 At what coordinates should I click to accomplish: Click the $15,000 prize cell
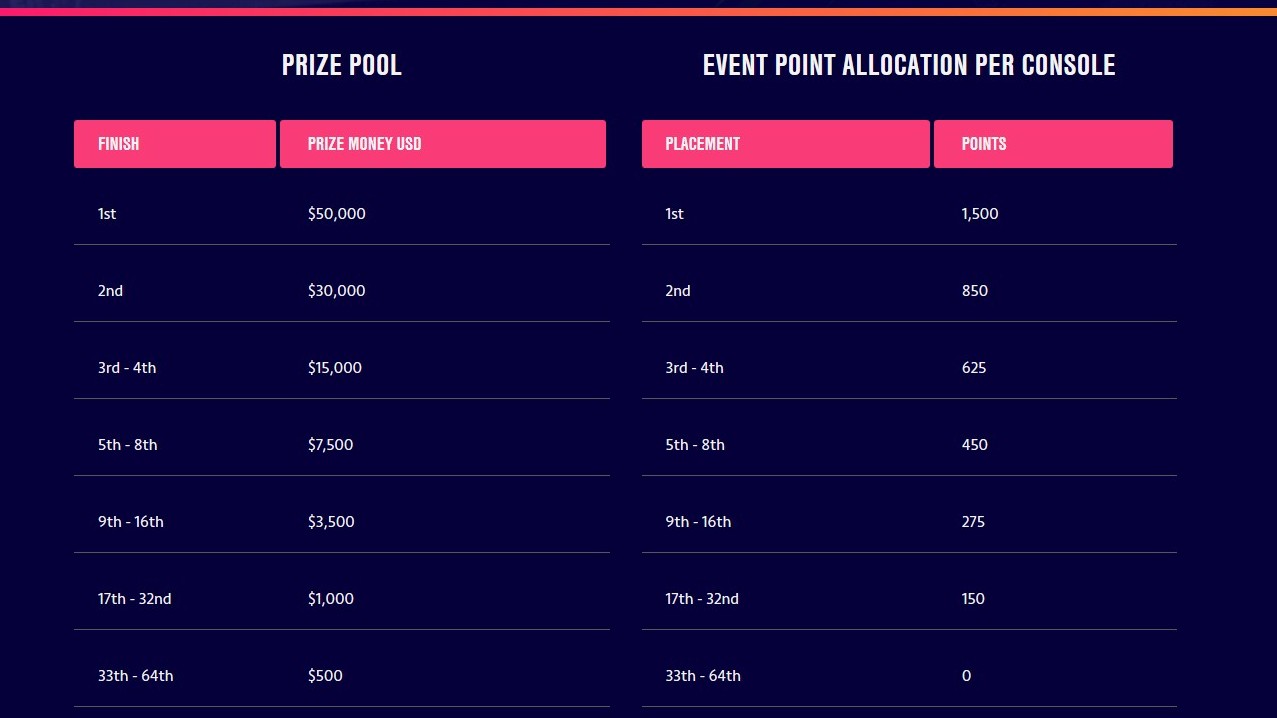pyautogui.click(x=335, y=368)
